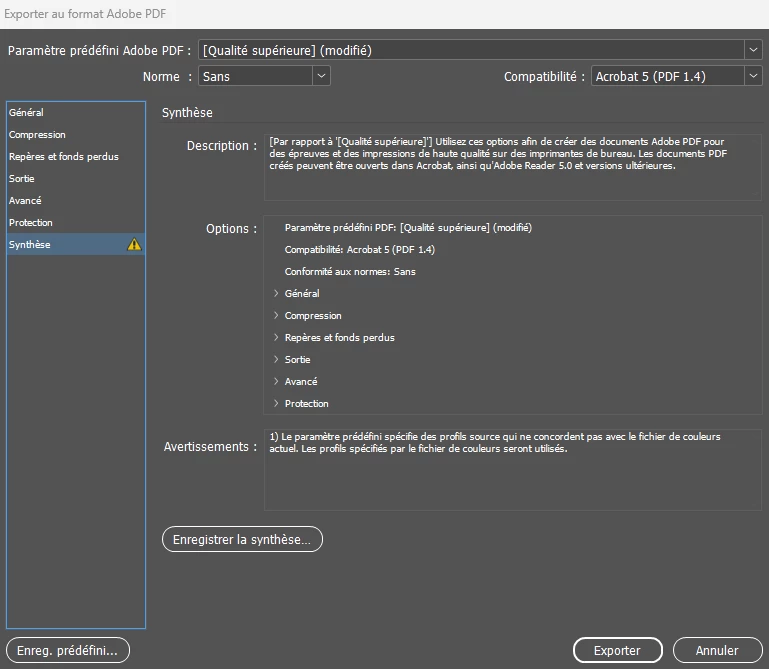Screen dimensions: 769x669
Task: Select Général in the left category list
Action: point(76,112)
